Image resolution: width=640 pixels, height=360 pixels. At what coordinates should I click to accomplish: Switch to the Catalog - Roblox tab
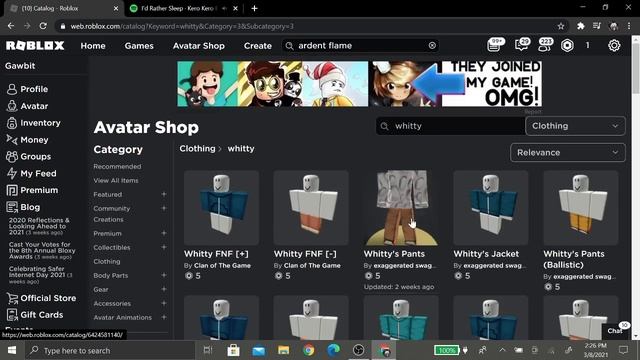[63, 8]
